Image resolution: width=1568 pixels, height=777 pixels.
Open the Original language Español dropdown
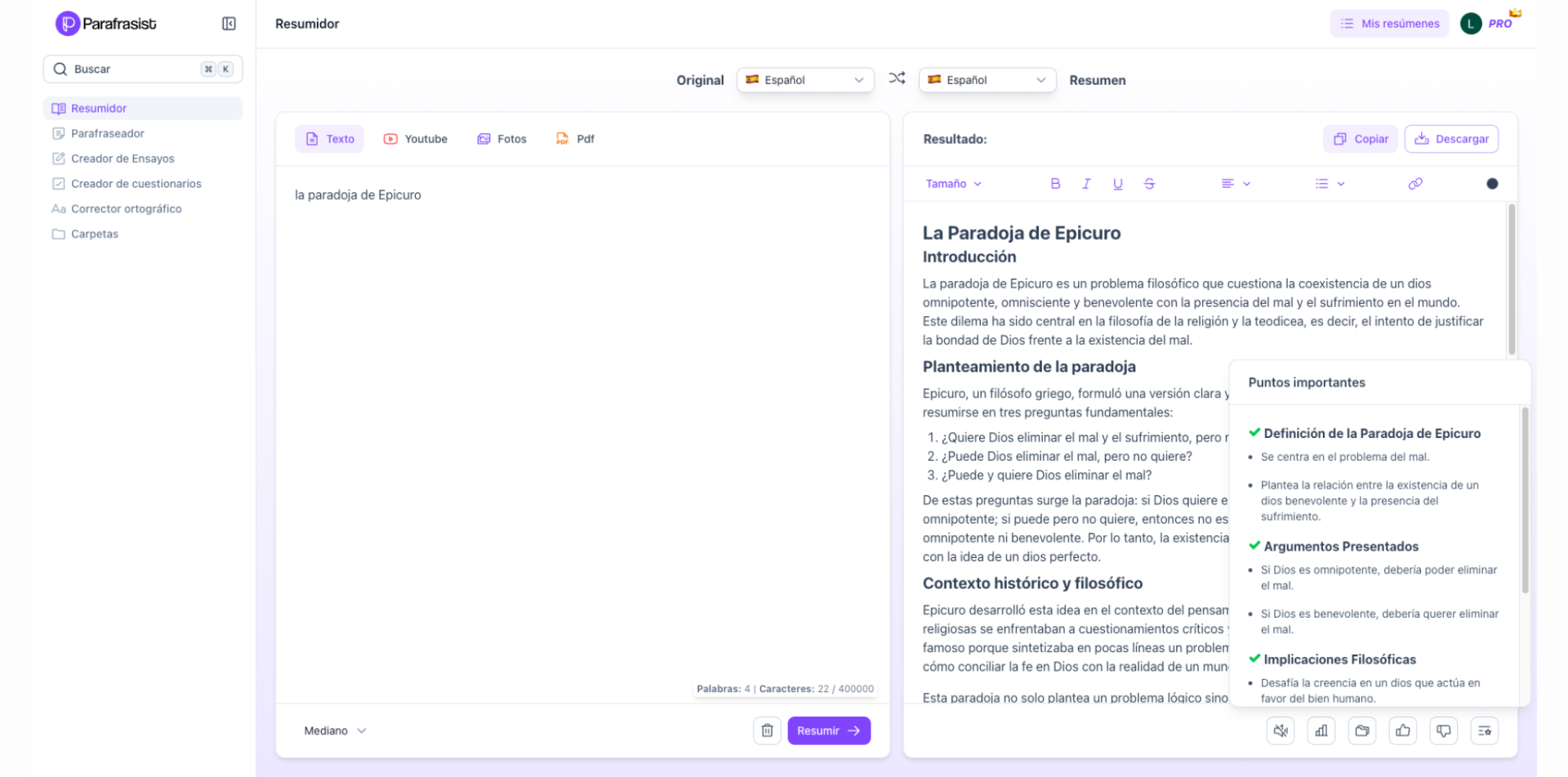pos(804,80)
